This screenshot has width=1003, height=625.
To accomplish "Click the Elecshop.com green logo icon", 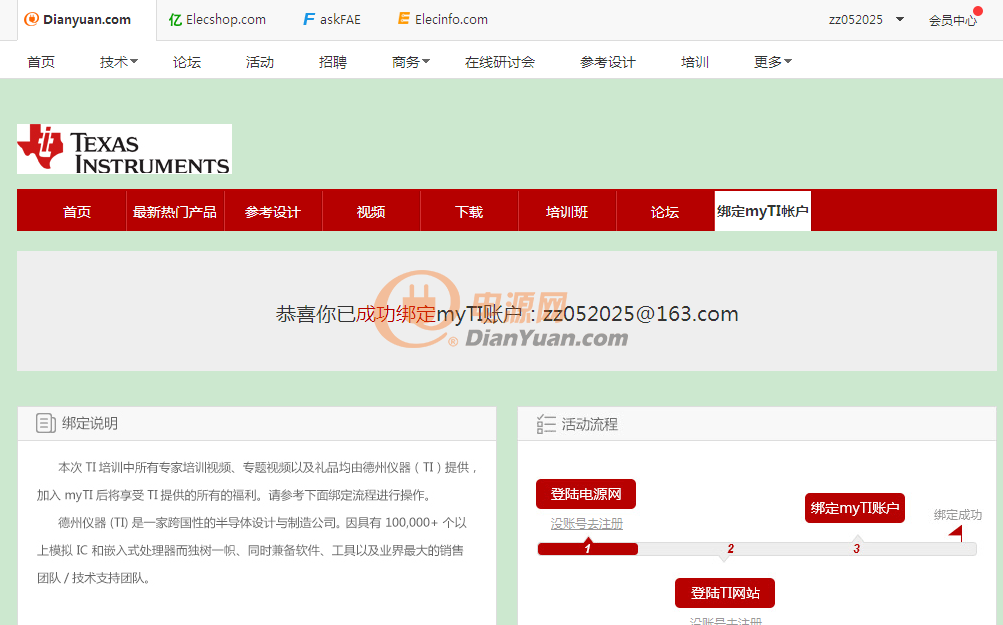I will [175, 20].
